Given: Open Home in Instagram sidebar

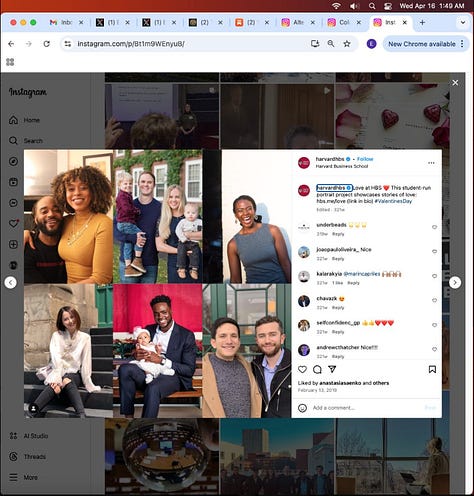Looking at the screenshot, I should [x=24, y=120].
